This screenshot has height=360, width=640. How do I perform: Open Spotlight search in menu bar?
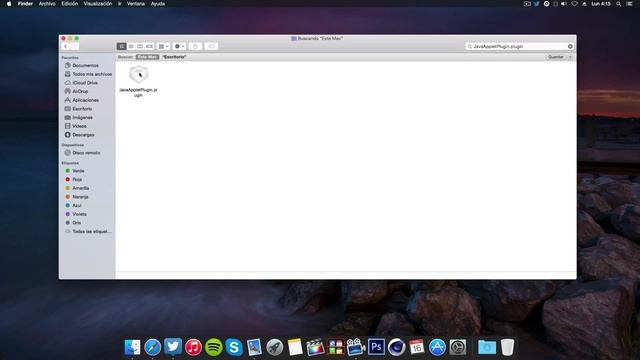(x=619, y=4)
